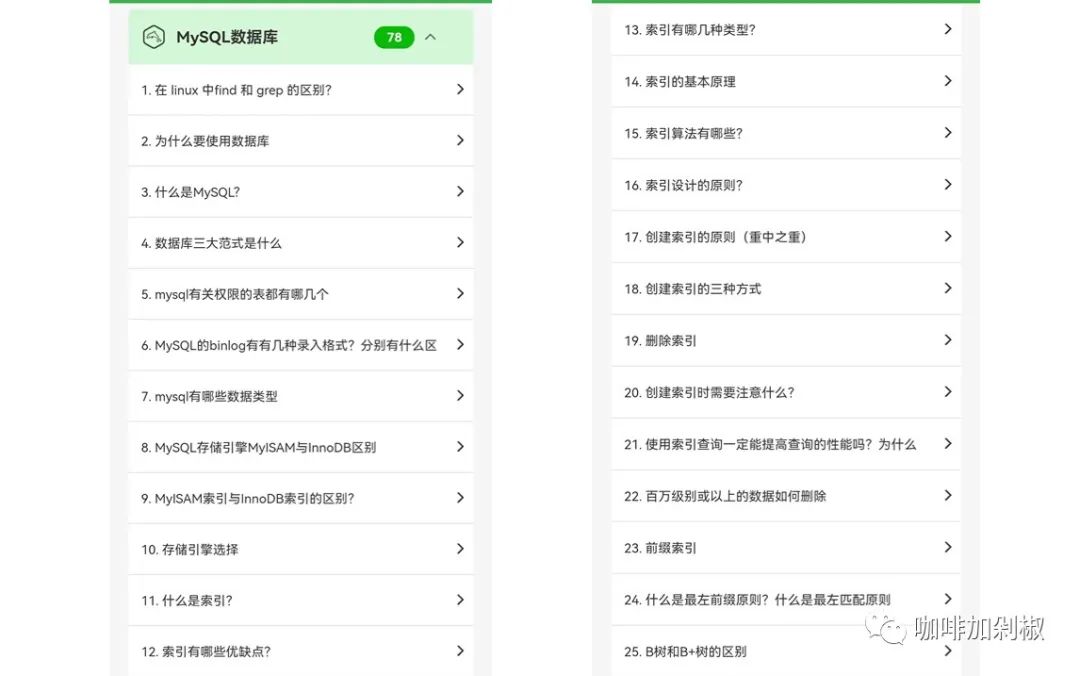The image size is (1080, 676).
Task: Select question 15 索引算法有哪些?
Action: pyautogui.click(x=786, y=133)
